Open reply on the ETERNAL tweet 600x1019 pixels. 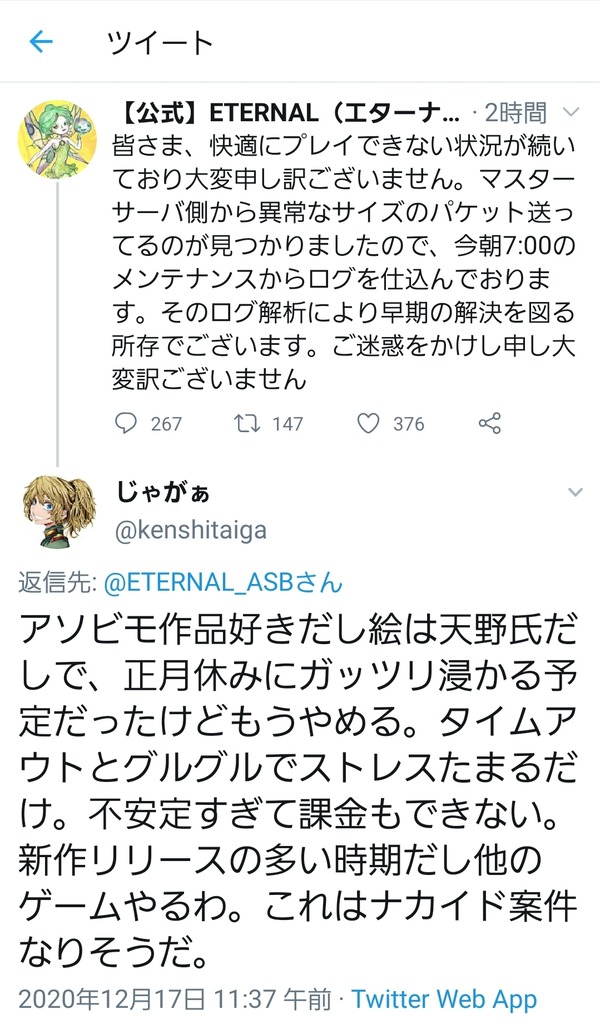125,424
